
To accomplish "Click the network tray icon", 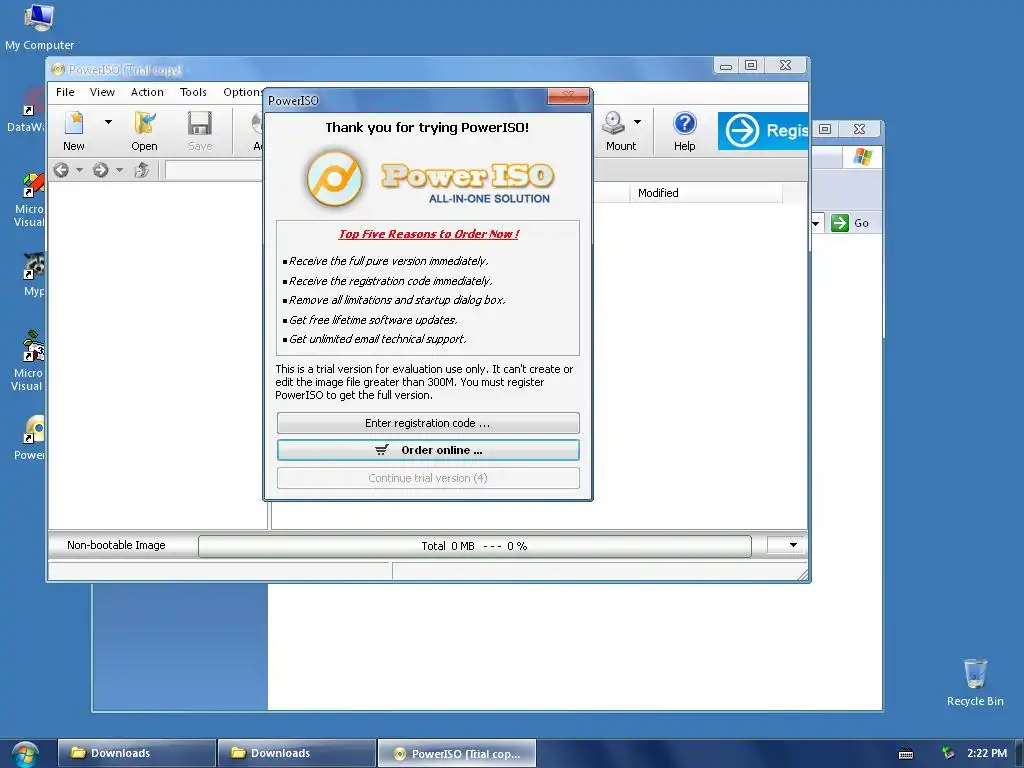I will [x=948, y=753].
